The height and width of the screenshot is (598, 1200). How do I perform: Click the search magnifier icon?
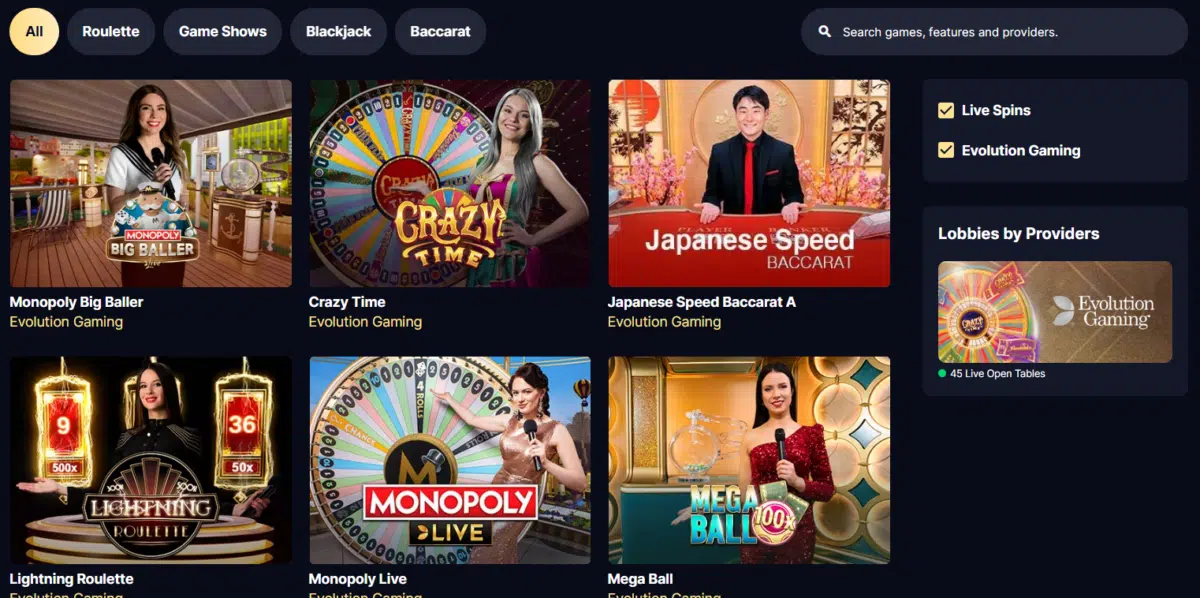[x=825, y=32]
